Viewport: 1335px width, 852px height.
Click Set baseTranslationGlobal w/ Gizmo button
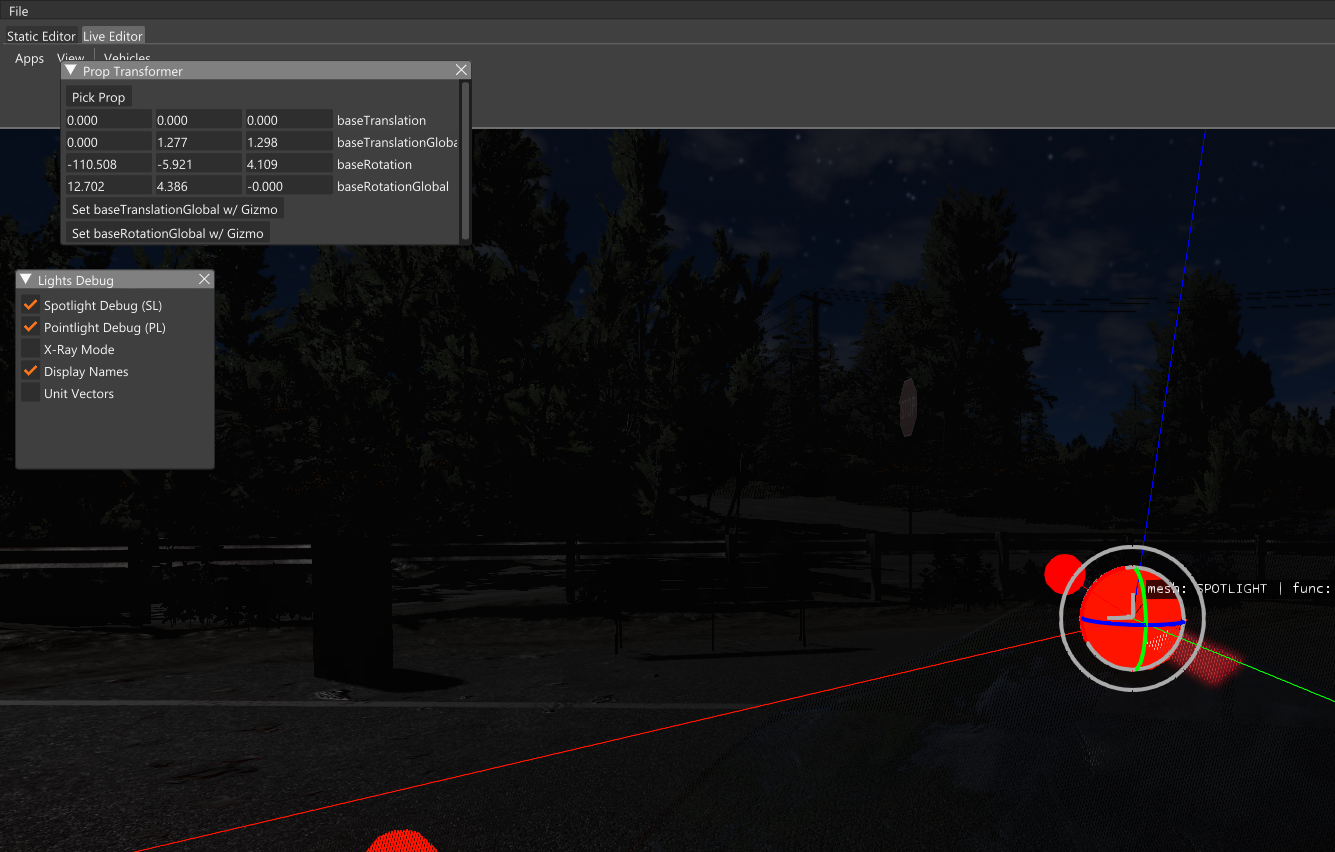pyautogui.click(x=174, y=209)
